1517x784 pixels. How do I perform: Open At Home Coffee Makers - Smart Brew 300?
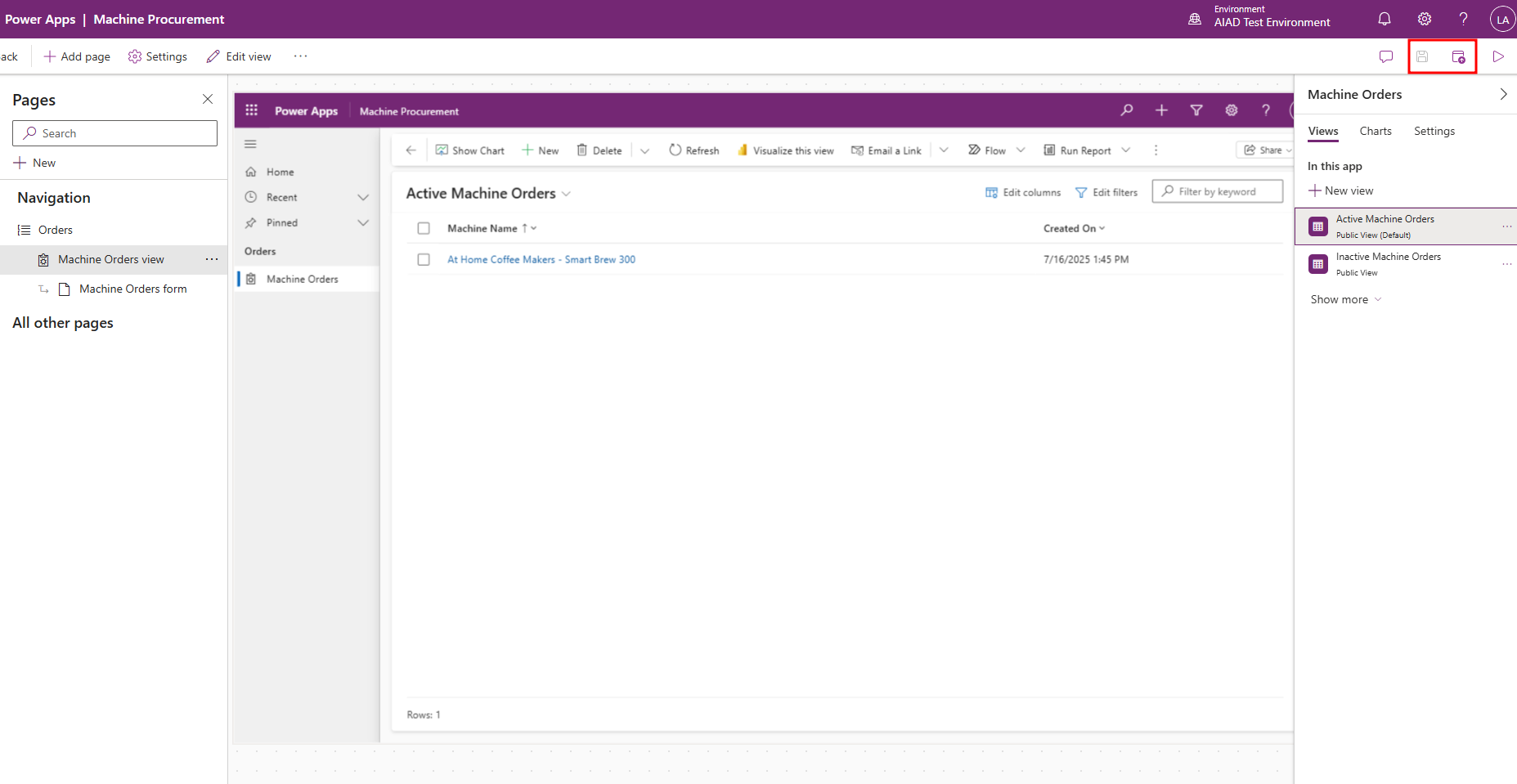tap(541, 259)
